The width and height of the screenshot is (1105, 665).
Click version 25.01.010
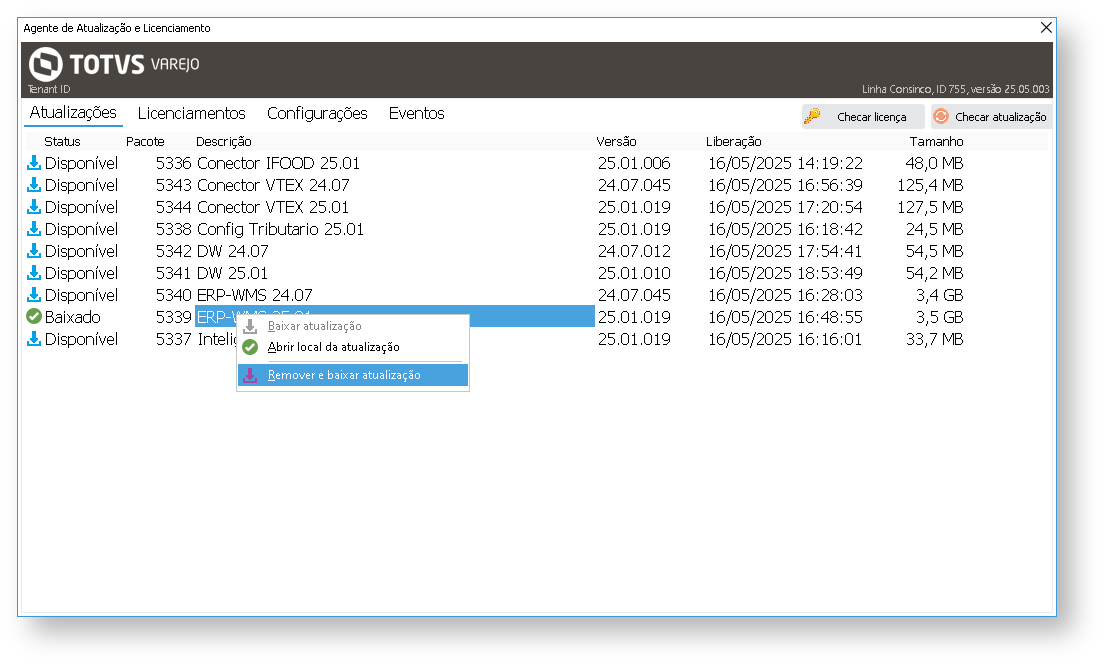[634, 273]
